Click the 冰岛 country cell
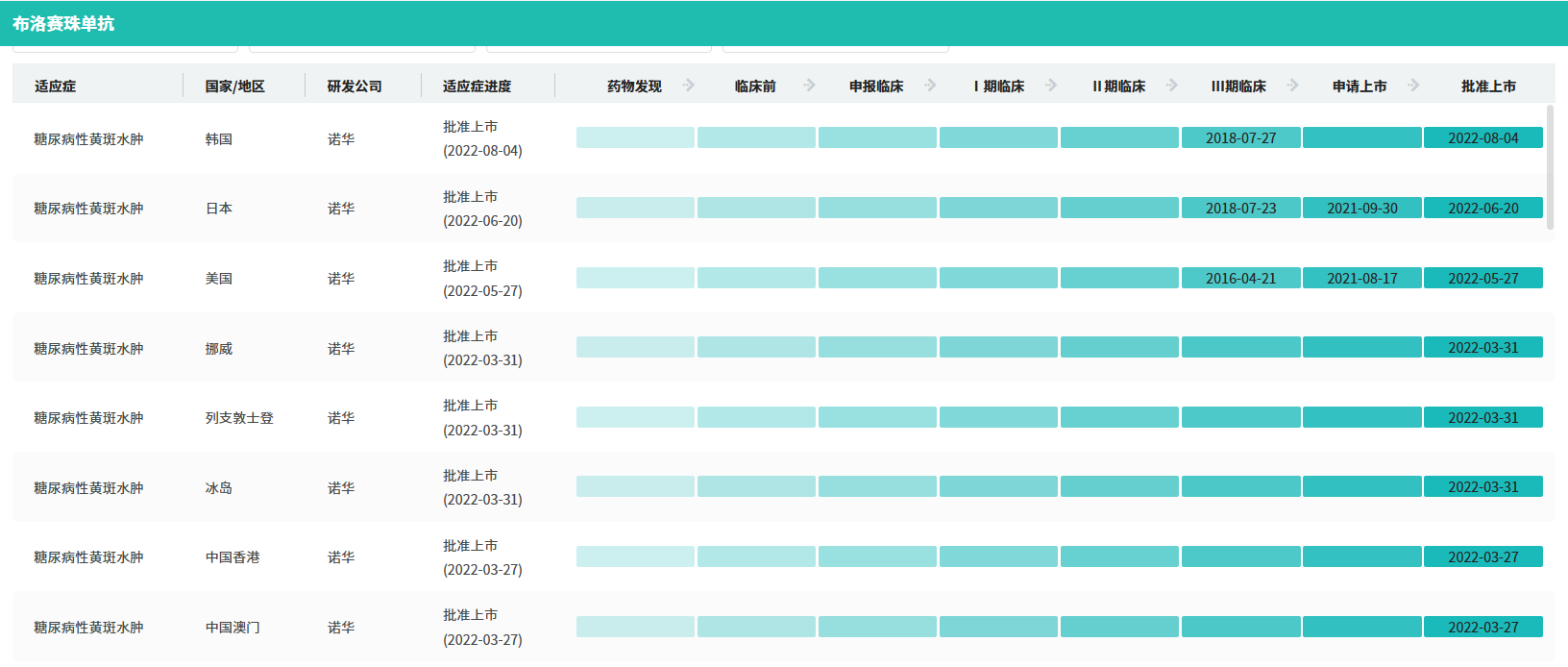 pos(219,488)
